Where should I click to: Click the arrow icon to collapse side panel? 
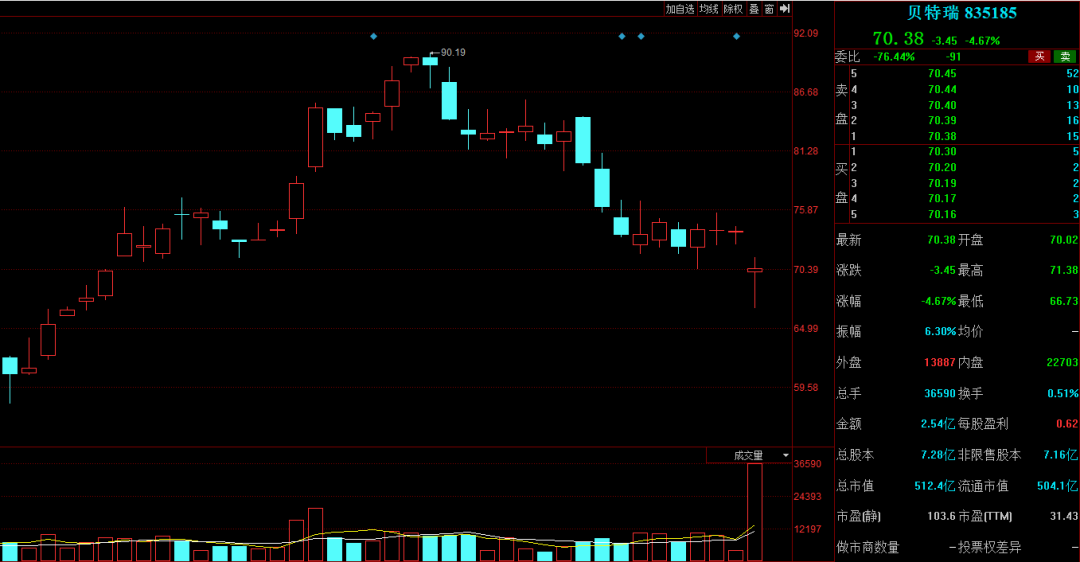point(785,9)
